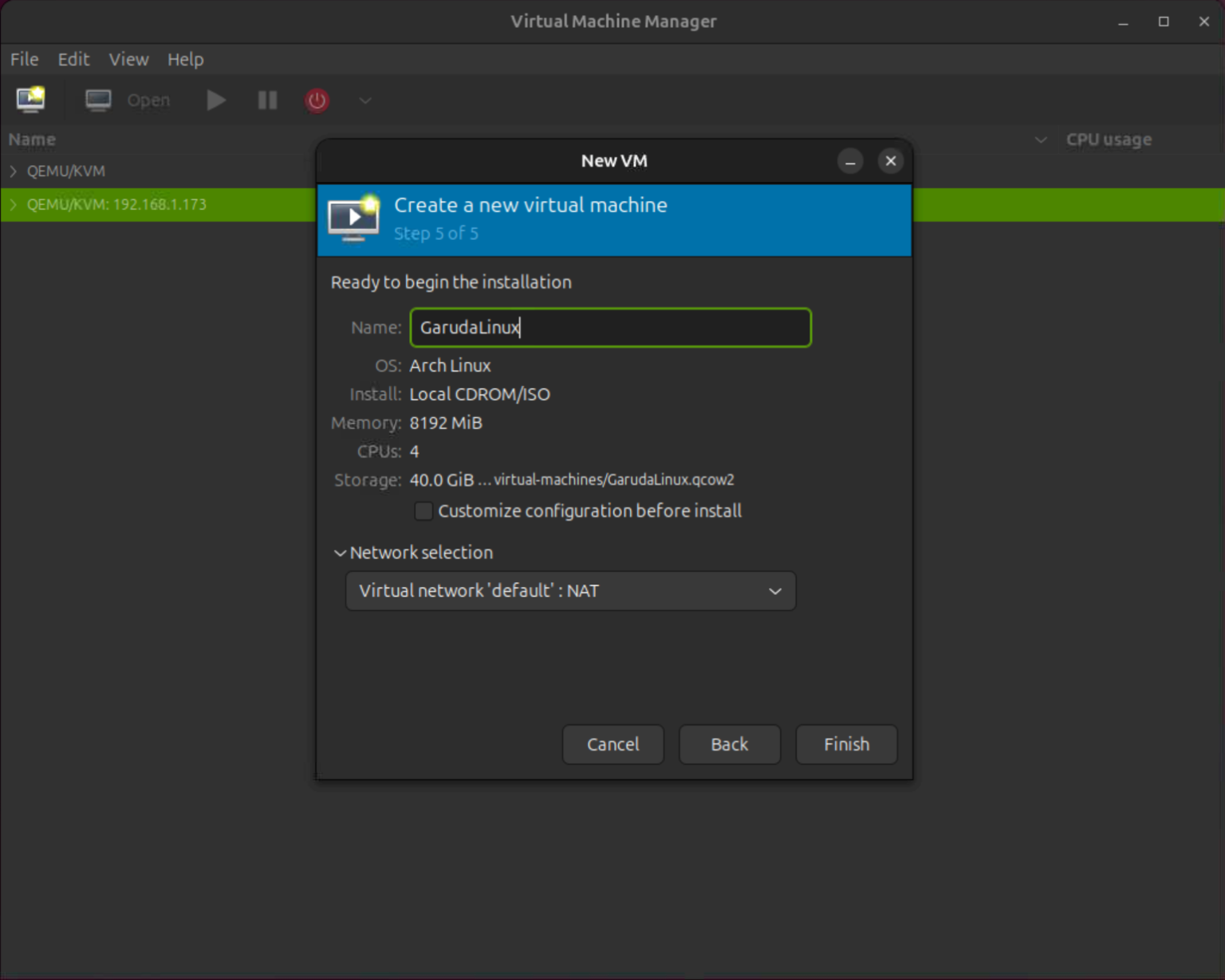Screen dimensions: 1225x980
Task: Click Finish to begin installation
Action: tap(846, 744)
